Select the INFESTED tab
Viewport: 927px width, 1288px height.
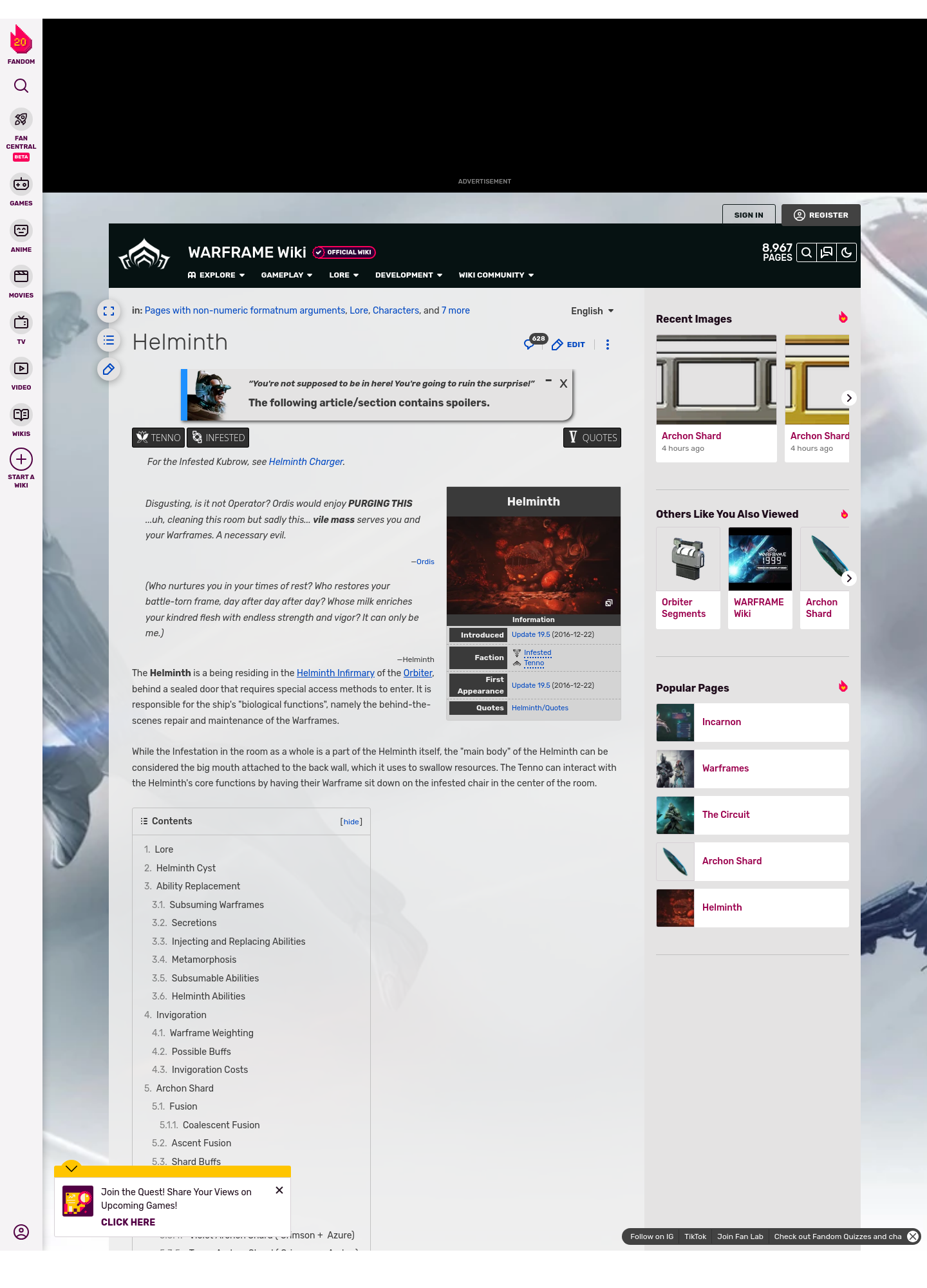click(x=218, y=437)
